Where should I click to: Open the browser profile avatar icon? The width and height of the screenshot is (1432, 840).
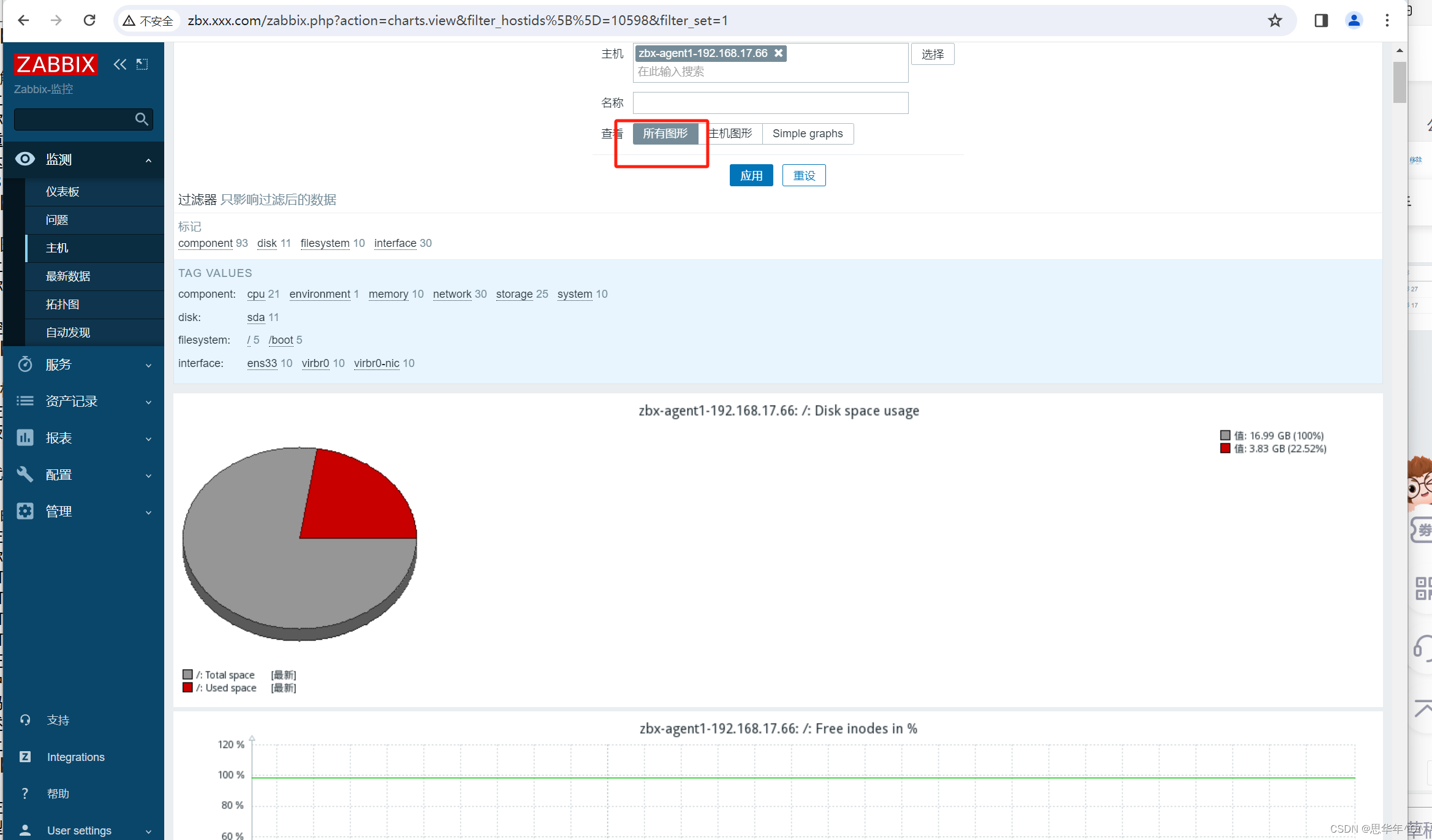pos(1354,21)
